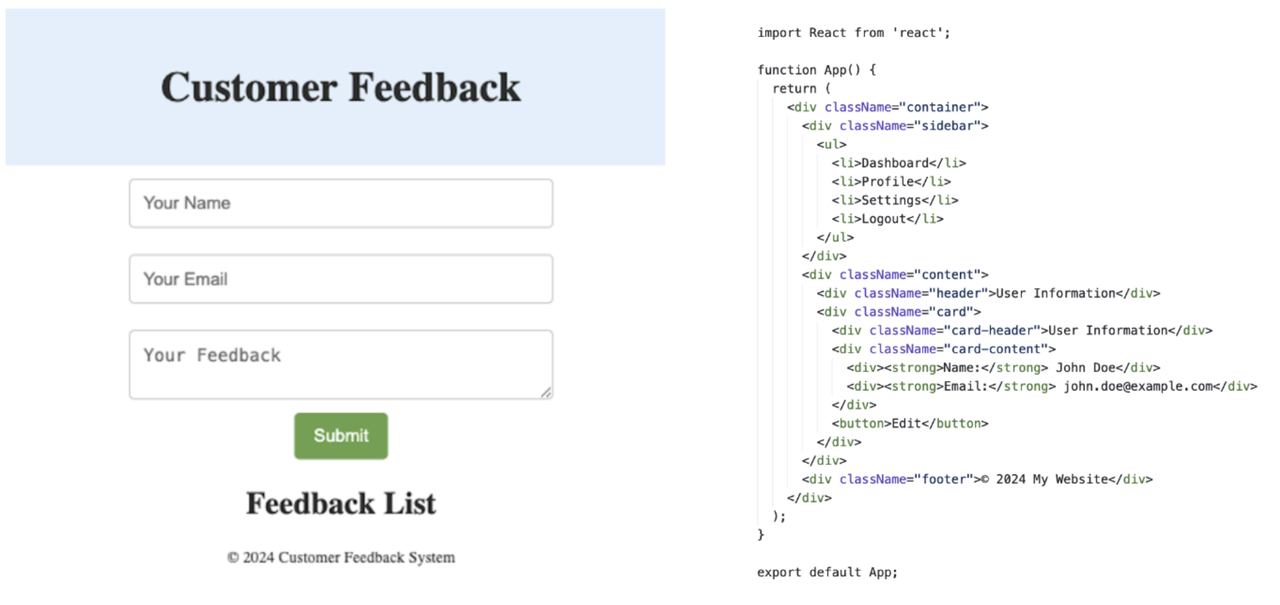
Task: Place cursor on function App() line
Action: click(816, 70)
